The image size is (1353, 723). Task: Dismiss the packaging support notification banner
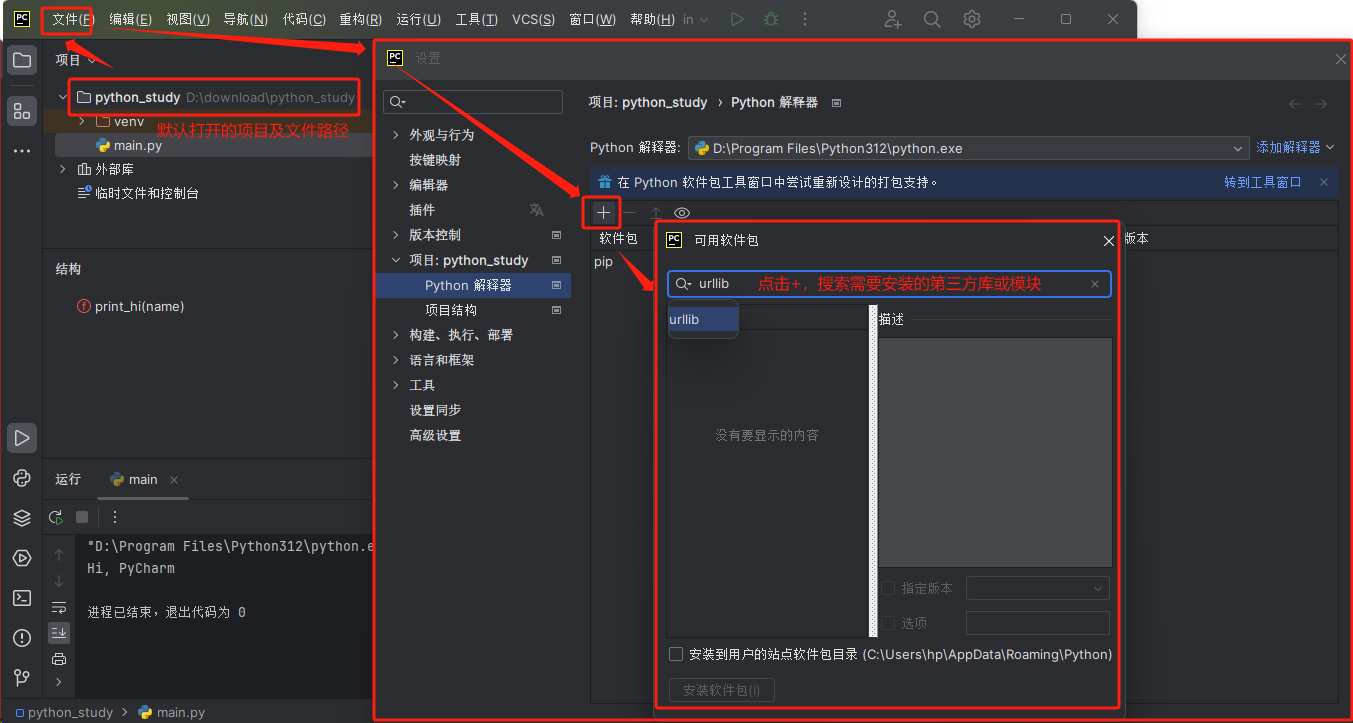coord(1324,182)
